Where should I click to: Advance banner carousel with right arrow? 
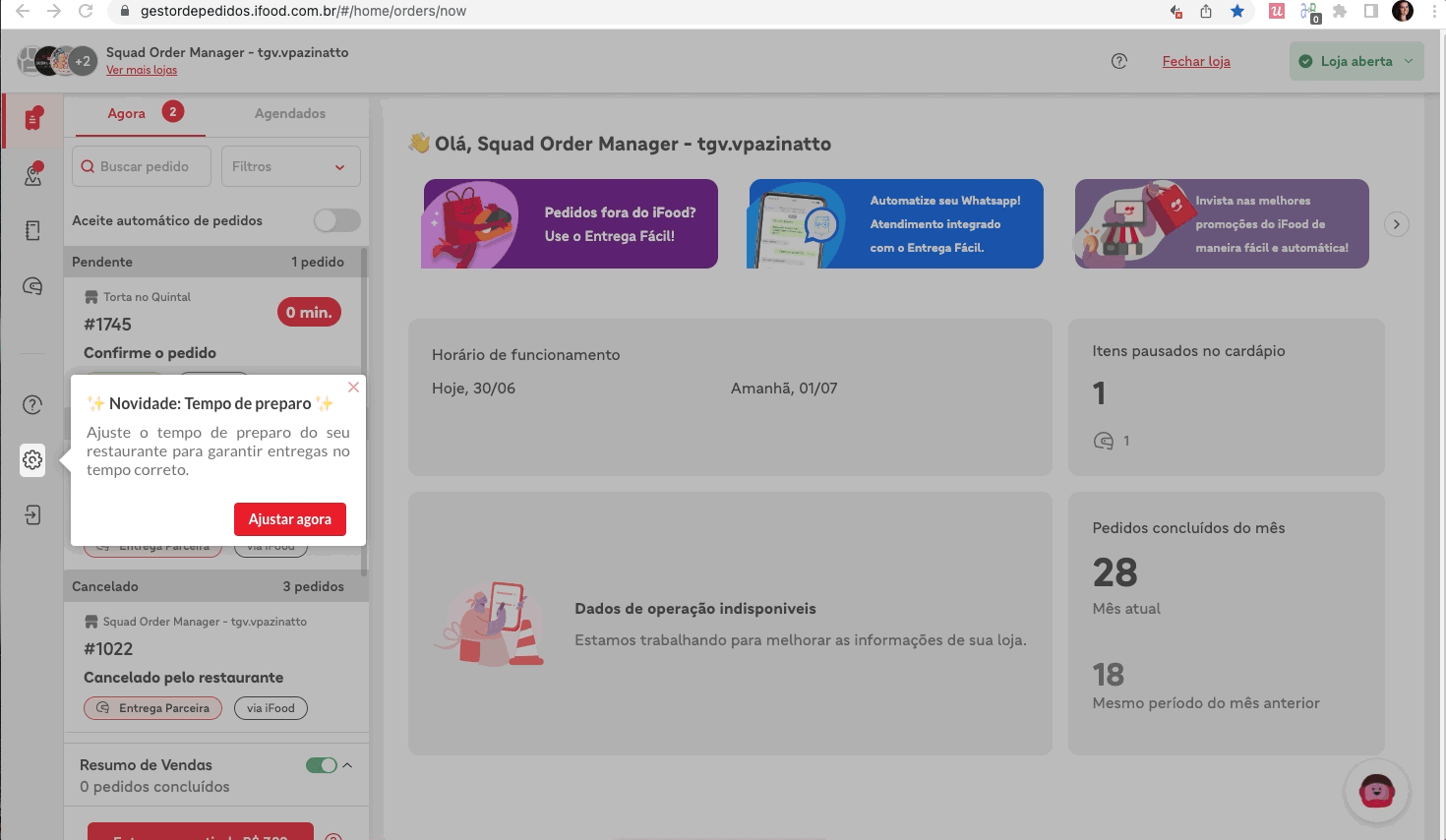coord(1397,223)
